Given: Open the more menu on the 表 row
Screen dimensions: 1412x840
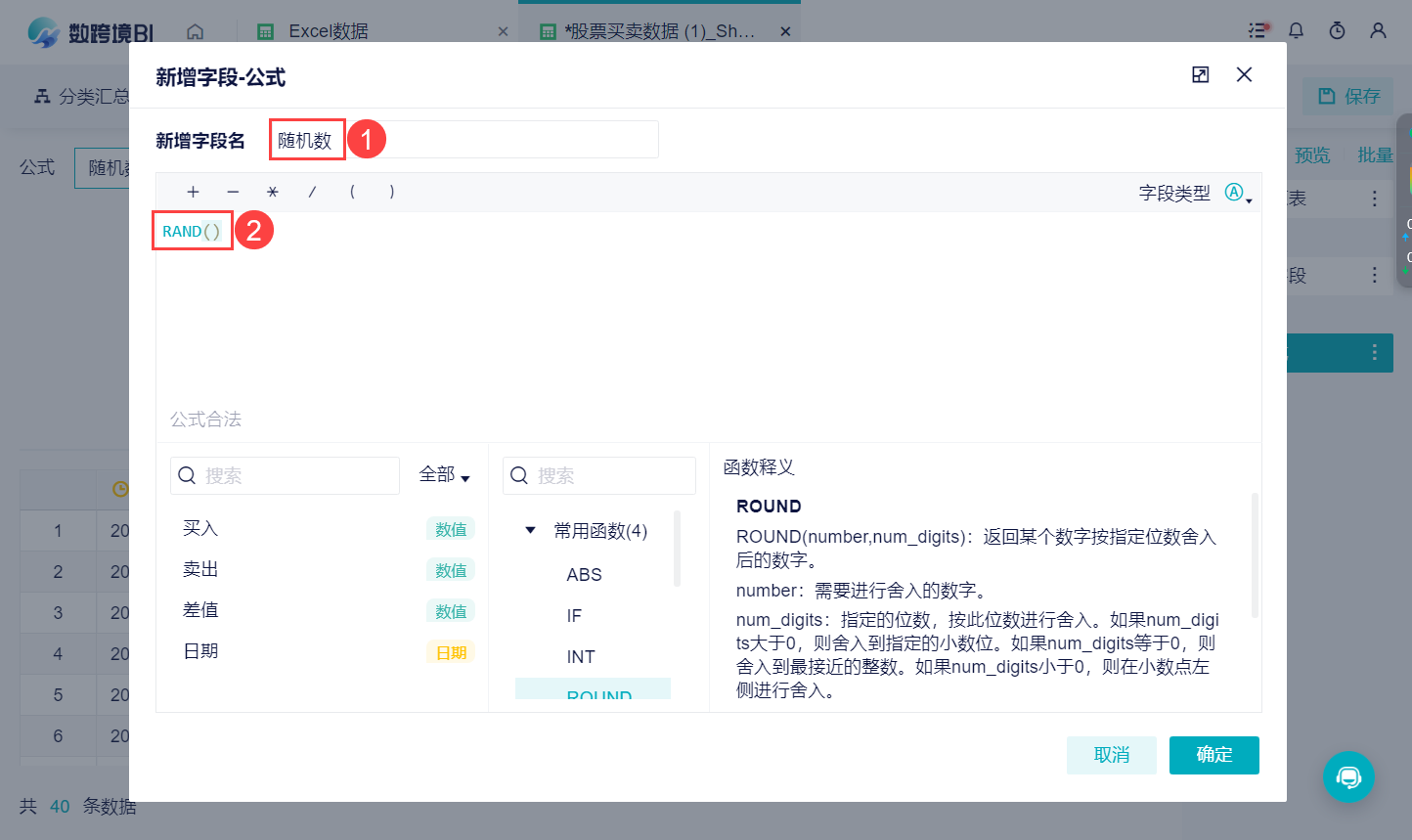Looking at the screenshot, I should pos(1375,199).
